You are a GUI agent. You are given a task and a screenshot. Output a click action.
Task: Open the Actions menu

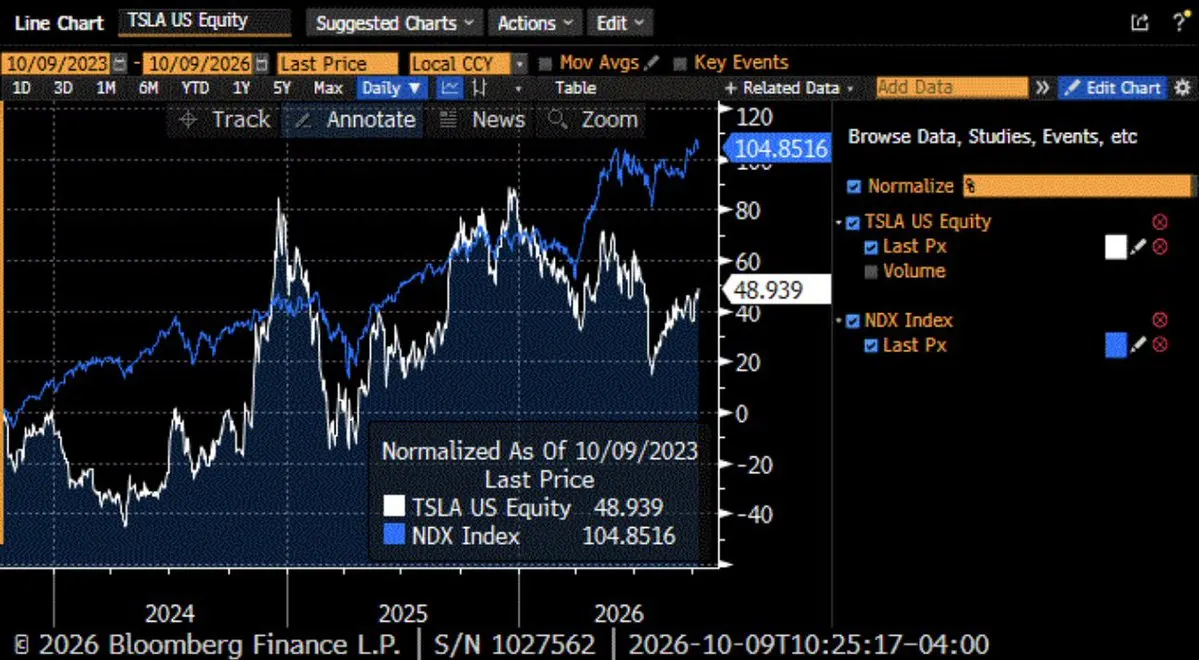coord(535,23)
